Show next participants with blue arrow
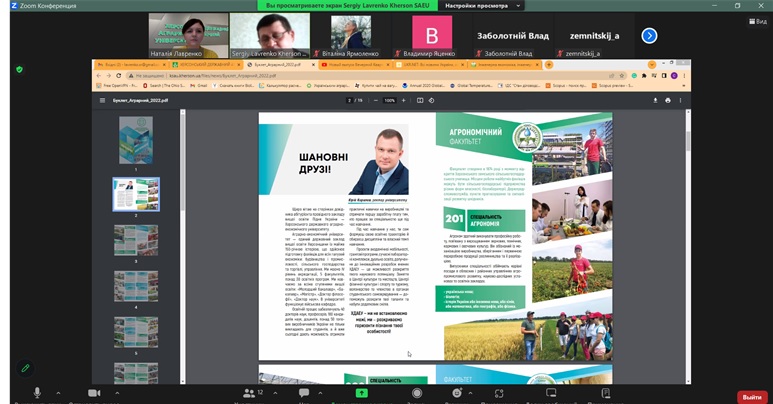 649,36
